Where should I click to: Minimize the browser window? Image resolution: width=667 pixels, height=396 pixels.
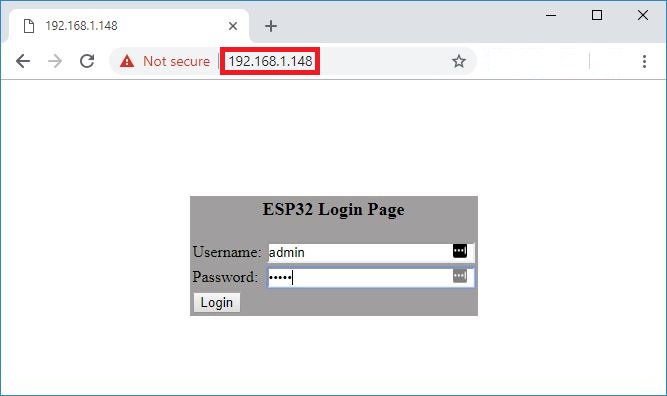(551, 15)
